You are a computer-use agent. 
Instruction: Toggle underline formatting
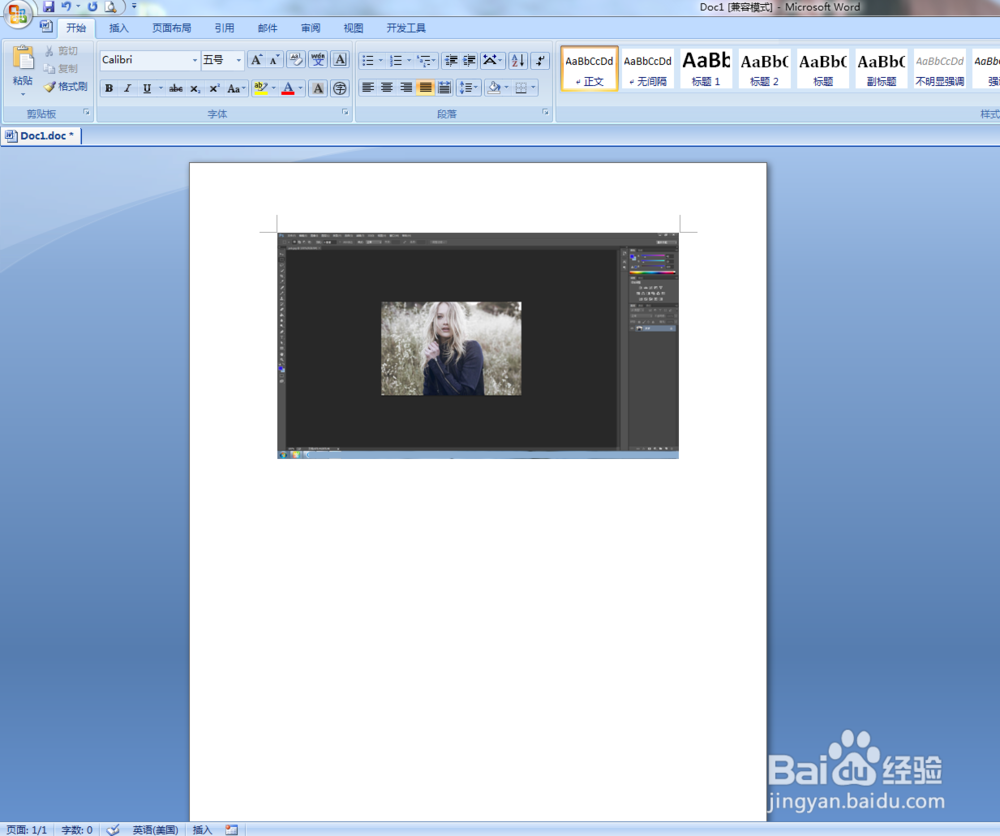pyautogui.click(x=147, y=88)
